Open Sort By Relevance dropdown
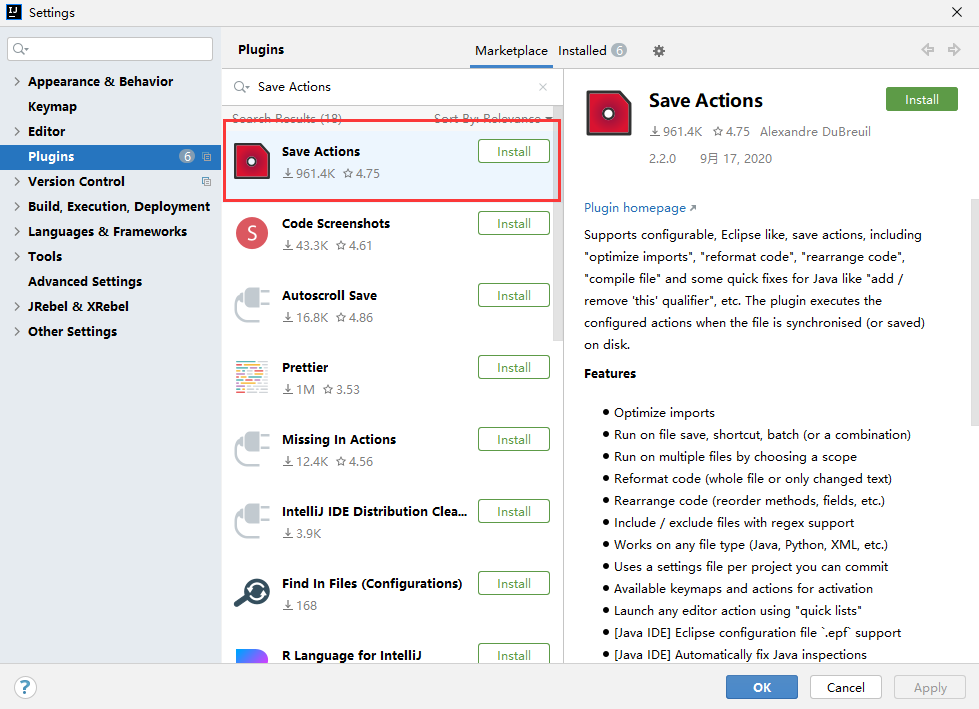Screen dimensions: 979x709 tap(493, 118)
